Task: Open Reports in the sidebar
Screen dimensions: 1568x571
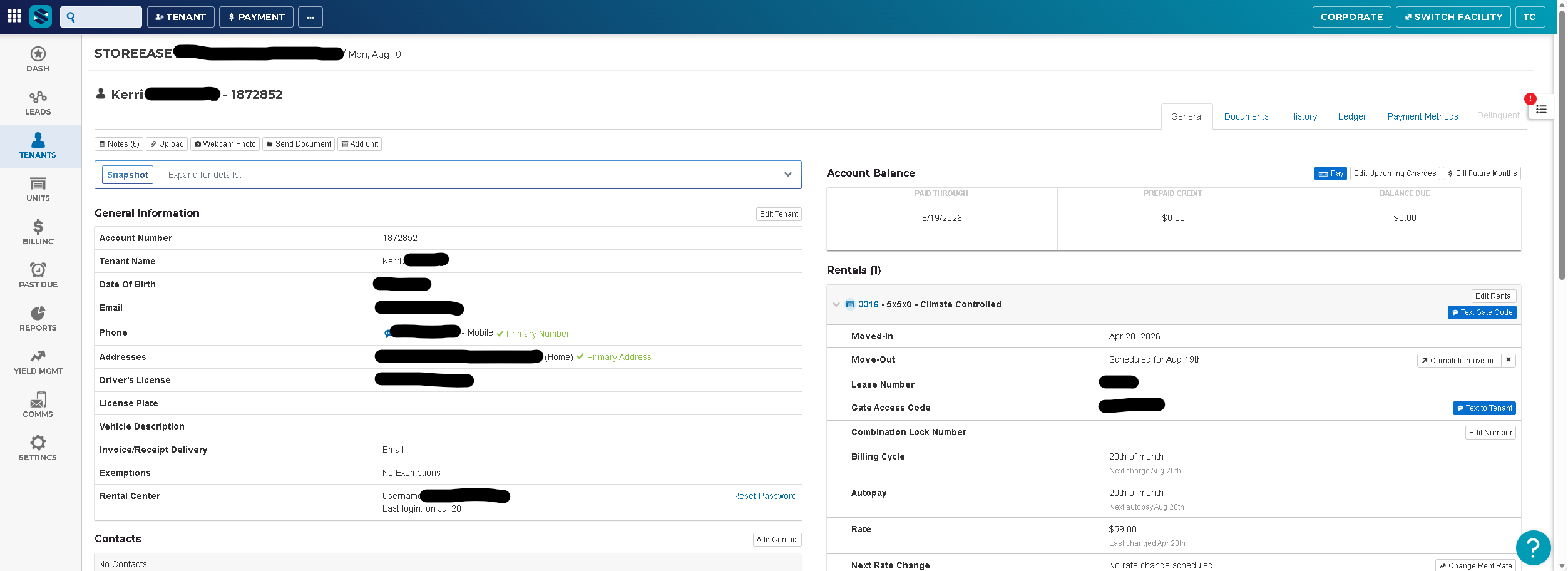Action: 38,319
